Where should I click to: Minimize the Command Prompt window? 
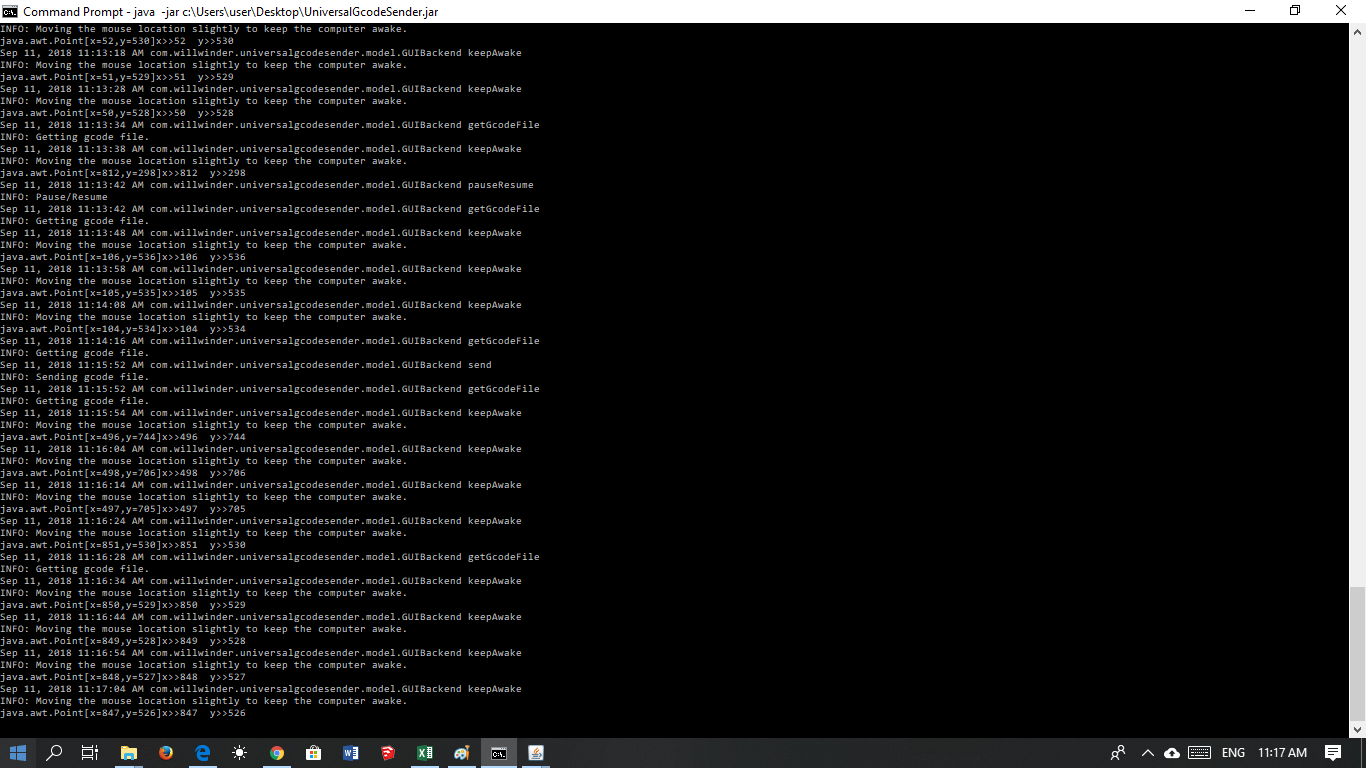coord(1250,11)
